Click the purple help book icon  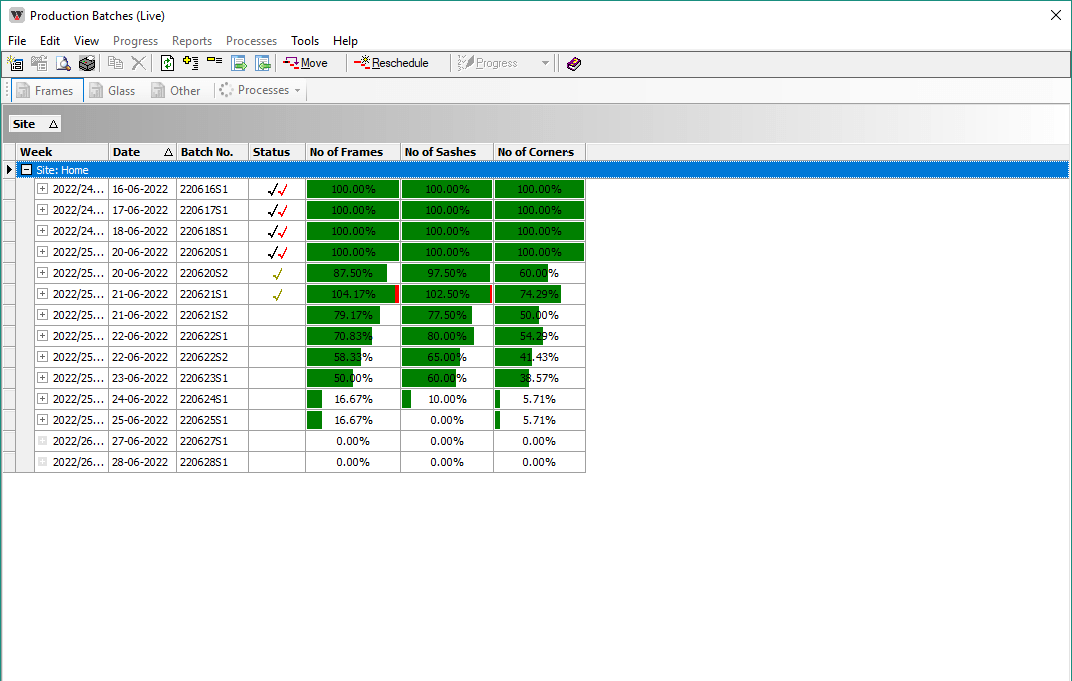tap(573, 63)
